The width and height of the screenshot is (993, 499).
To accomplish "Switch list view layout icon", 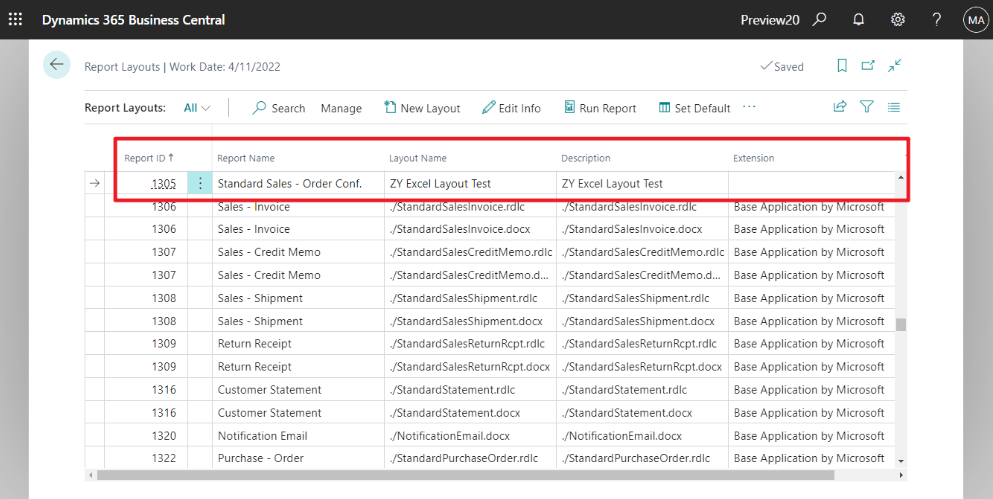I will [x=894, y=107].
